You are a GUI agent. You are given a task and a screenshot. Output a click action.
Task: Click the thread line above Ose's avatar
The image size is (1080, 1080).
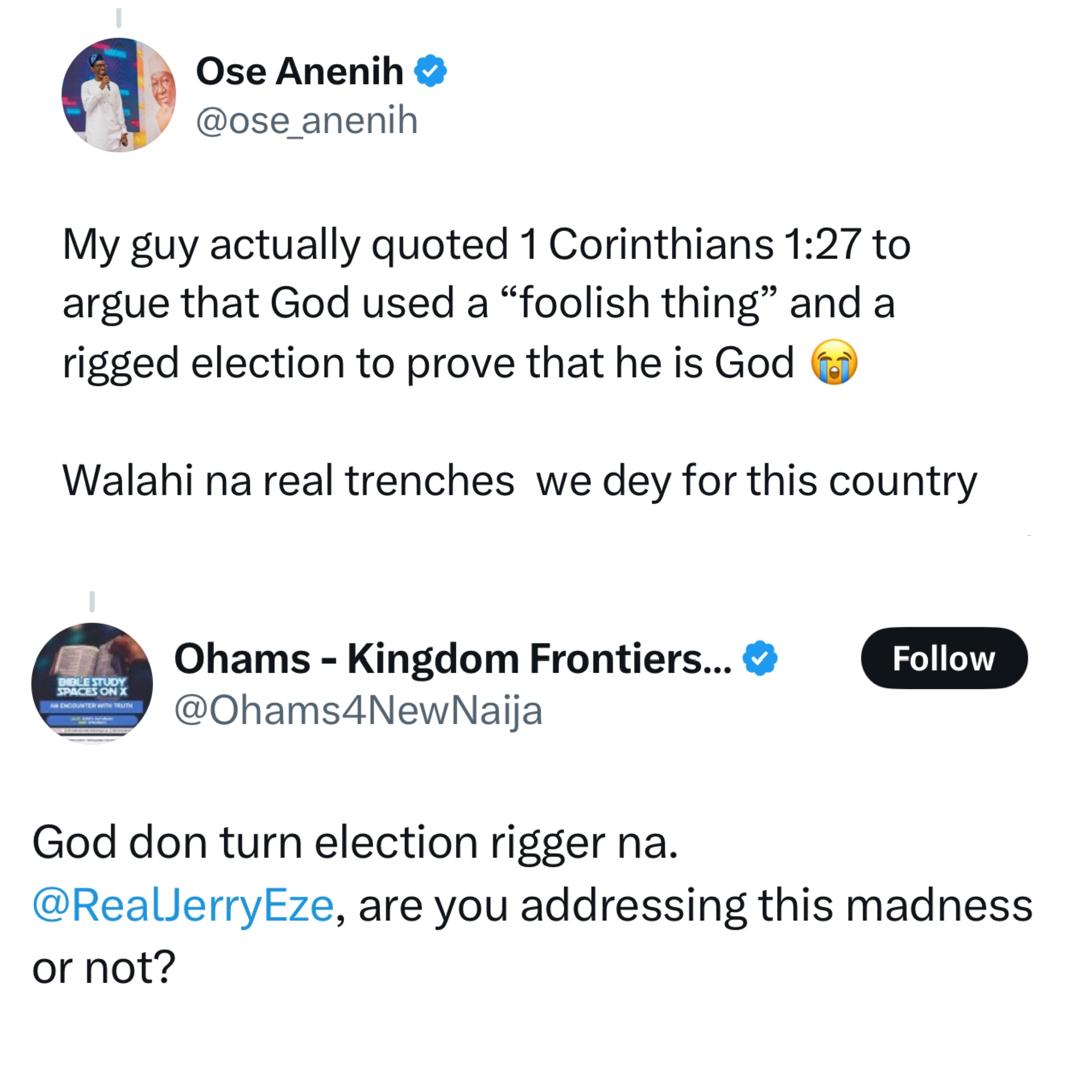119,17
